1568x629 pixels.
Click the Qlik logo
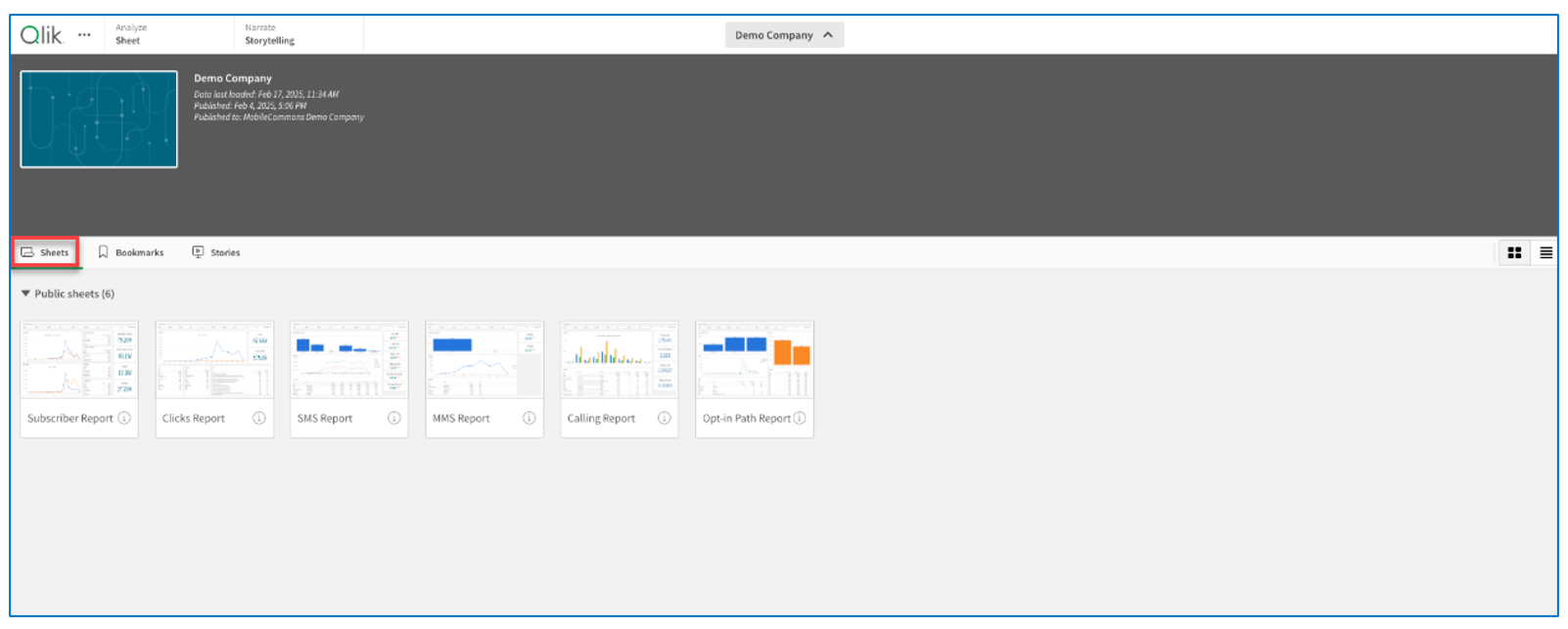pyautogui.click(x=41, y=35)
